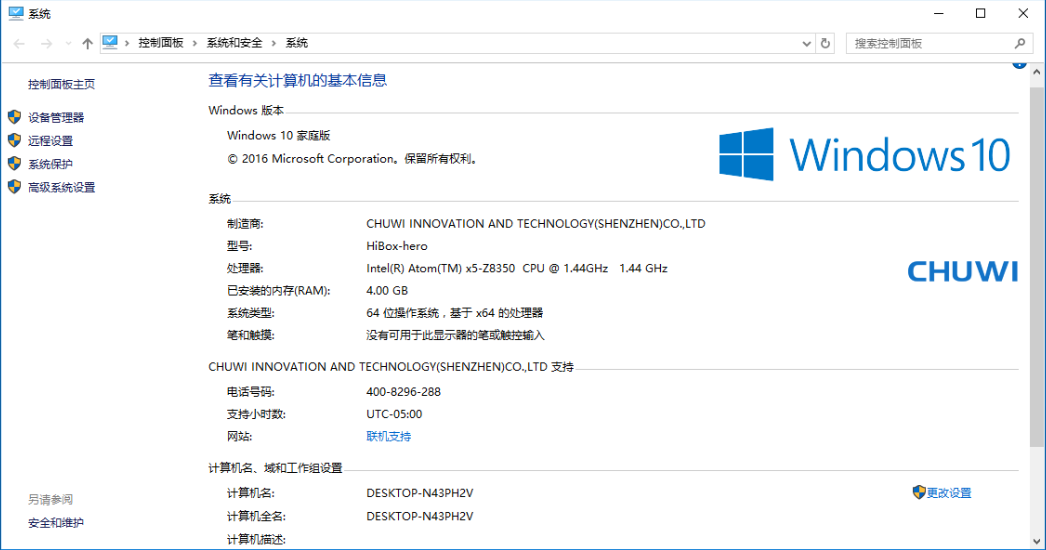Click the system window title icon
The width and height of the screenshot is (1046, 550).
16,13
